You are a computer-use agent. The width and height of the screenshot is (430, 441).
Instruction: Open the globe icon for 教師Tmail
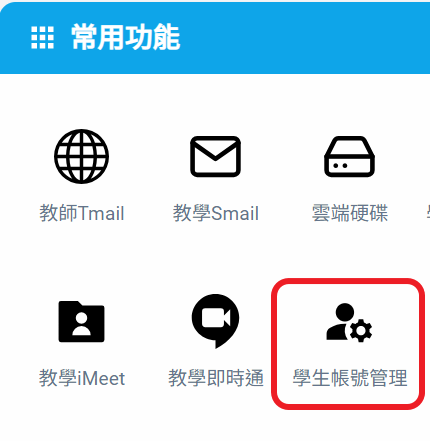(x=82, y=156)
